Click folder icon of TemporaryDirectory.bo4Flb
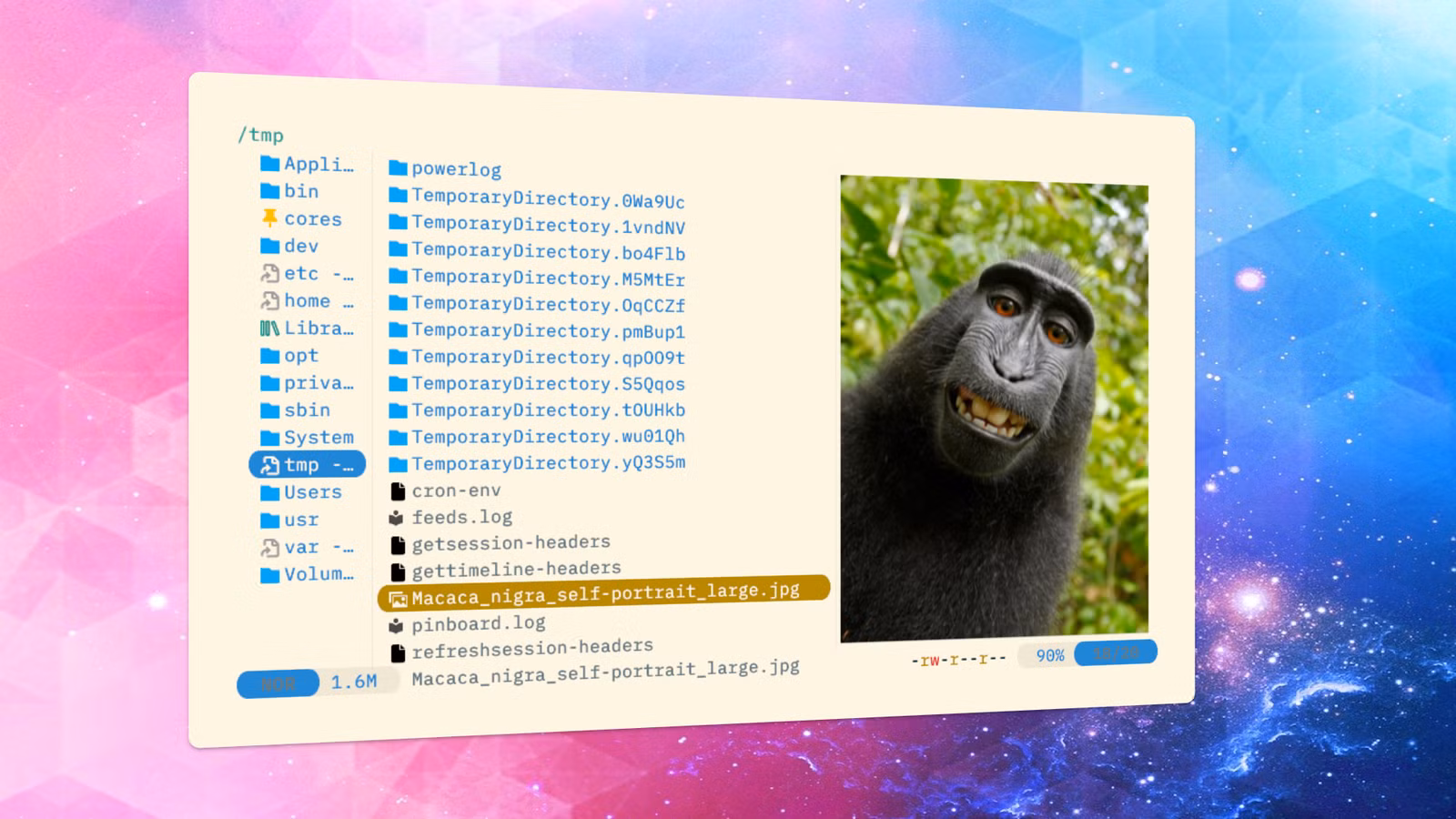This screenshot has width=1456, height=819. pyautogui.click(x=398, y=248)
